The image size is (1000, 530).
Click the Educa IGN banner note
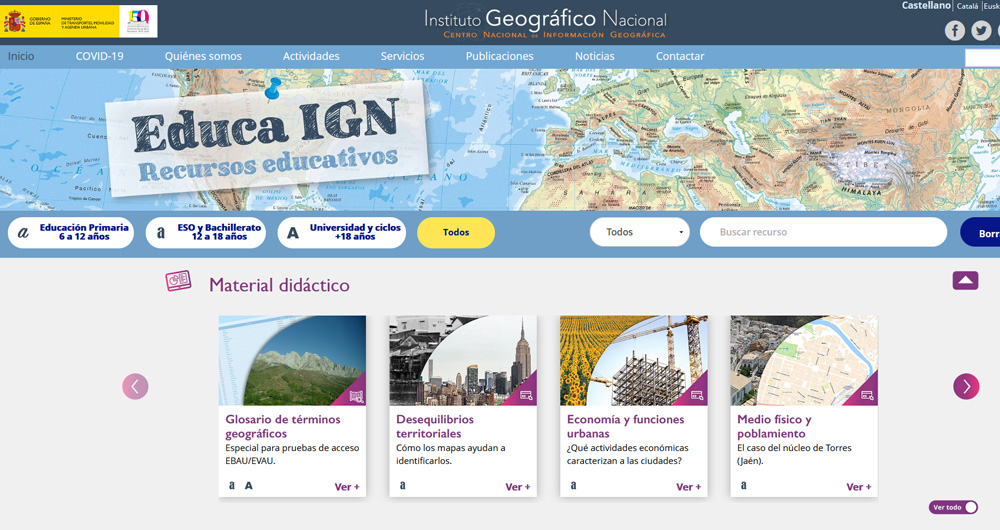pos(267,138)
